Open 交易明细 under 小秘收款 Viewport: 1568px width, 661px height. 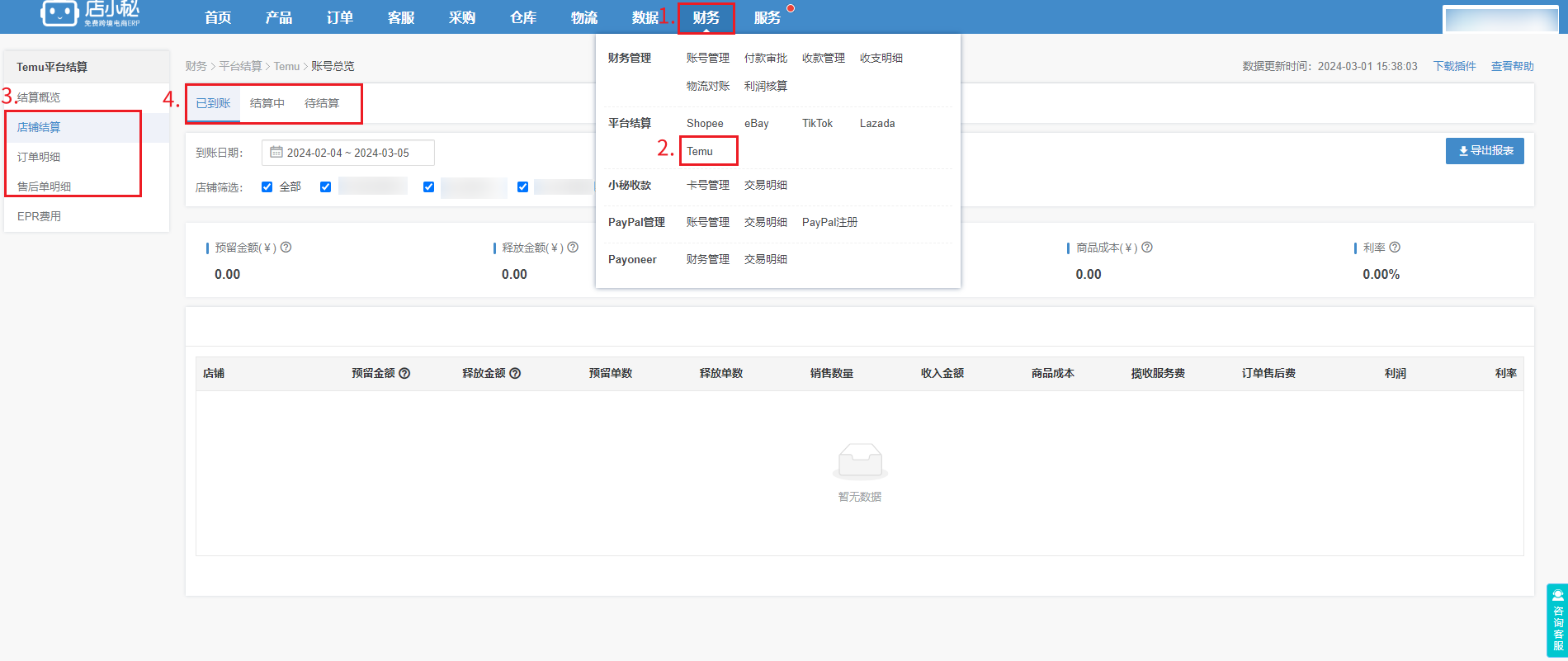(x=766, y=185)
